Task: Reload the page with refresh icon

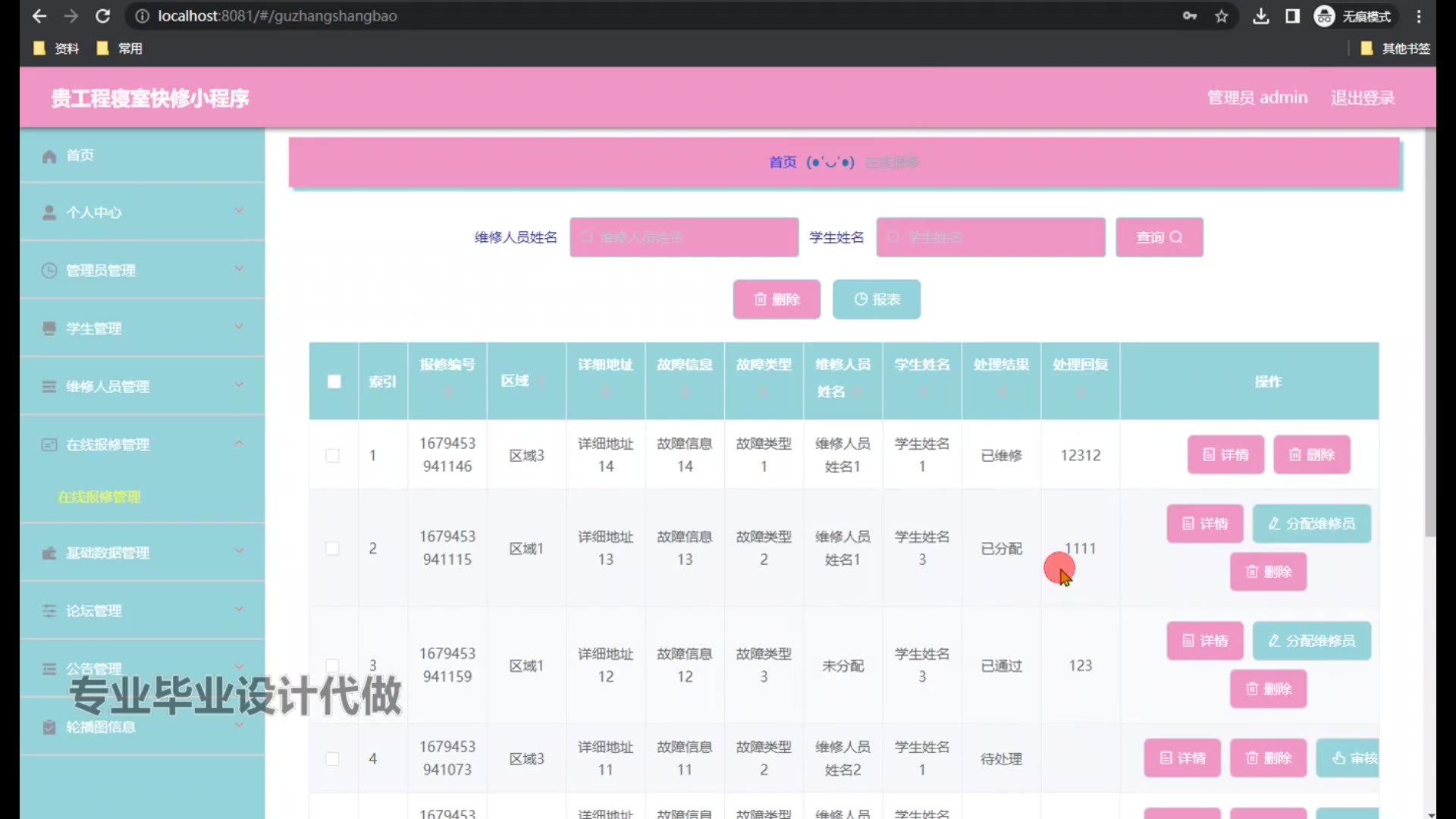Action: [103, 16]
